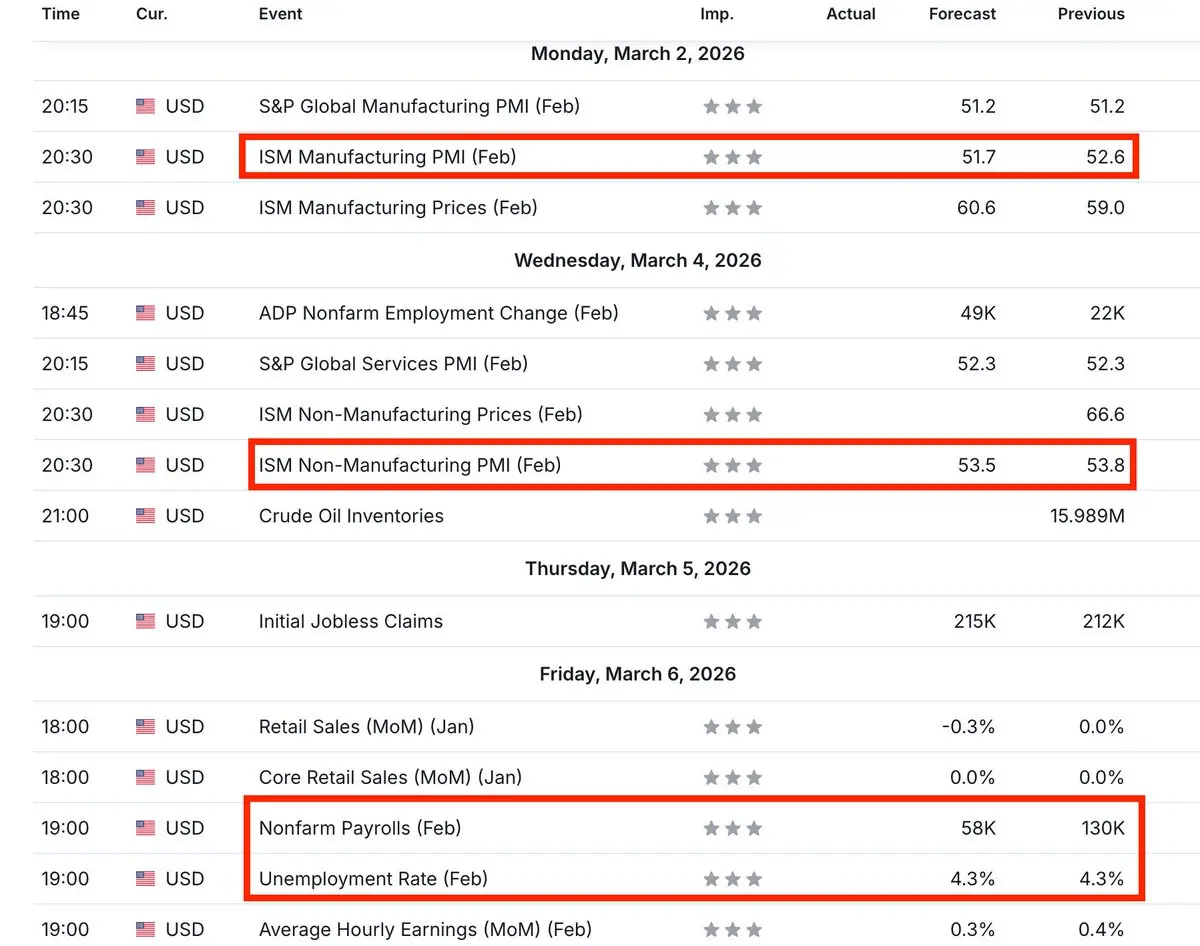
Task: Click importance stars for Retail Sales (MoM)
Action: [x=732, y=727]
